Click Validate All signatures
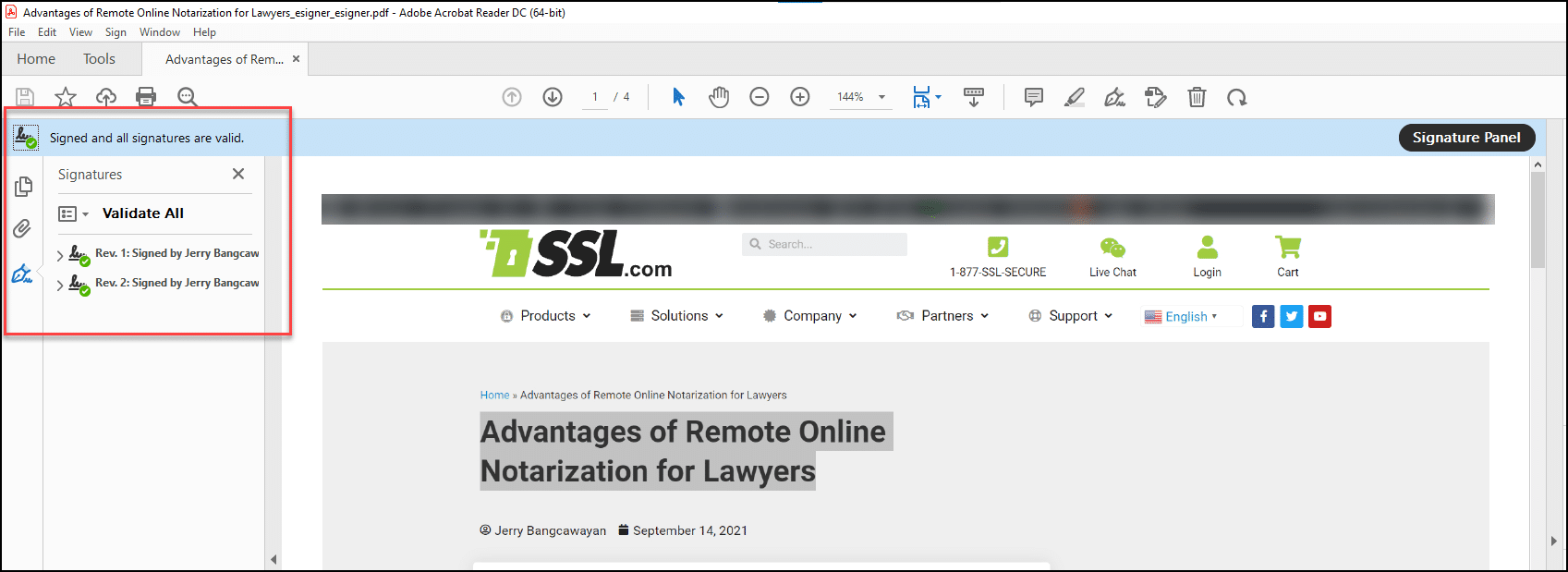The image size is (1568, 572). [143, 213]
